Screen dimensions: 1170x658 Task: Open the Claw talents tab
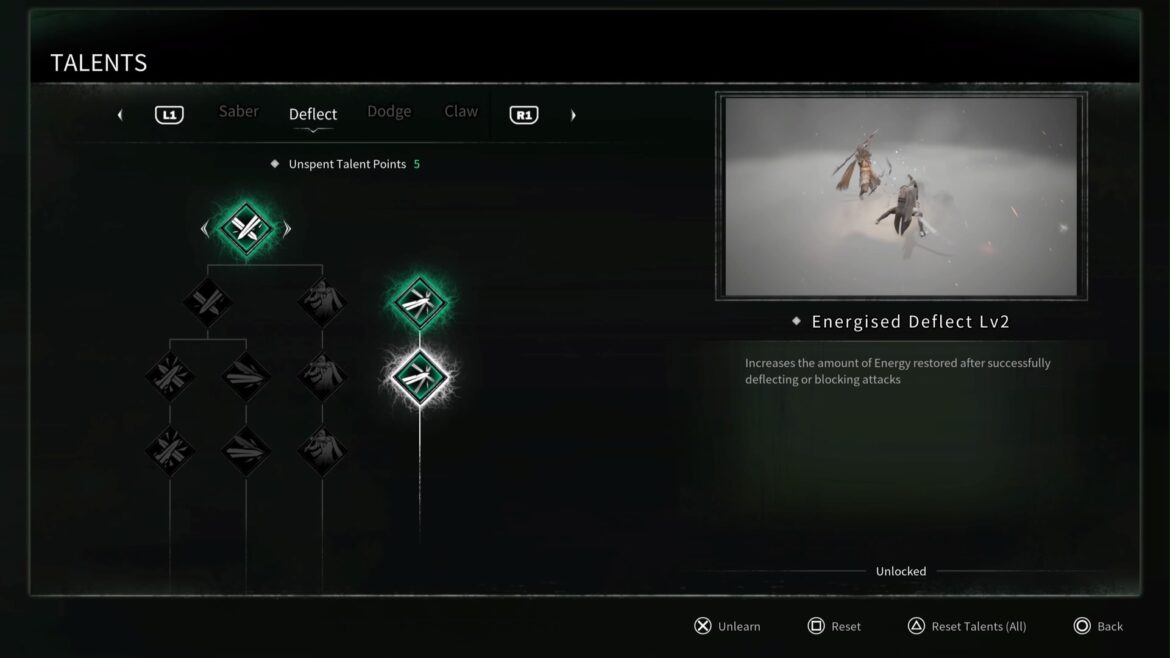(x=461, y=111)
